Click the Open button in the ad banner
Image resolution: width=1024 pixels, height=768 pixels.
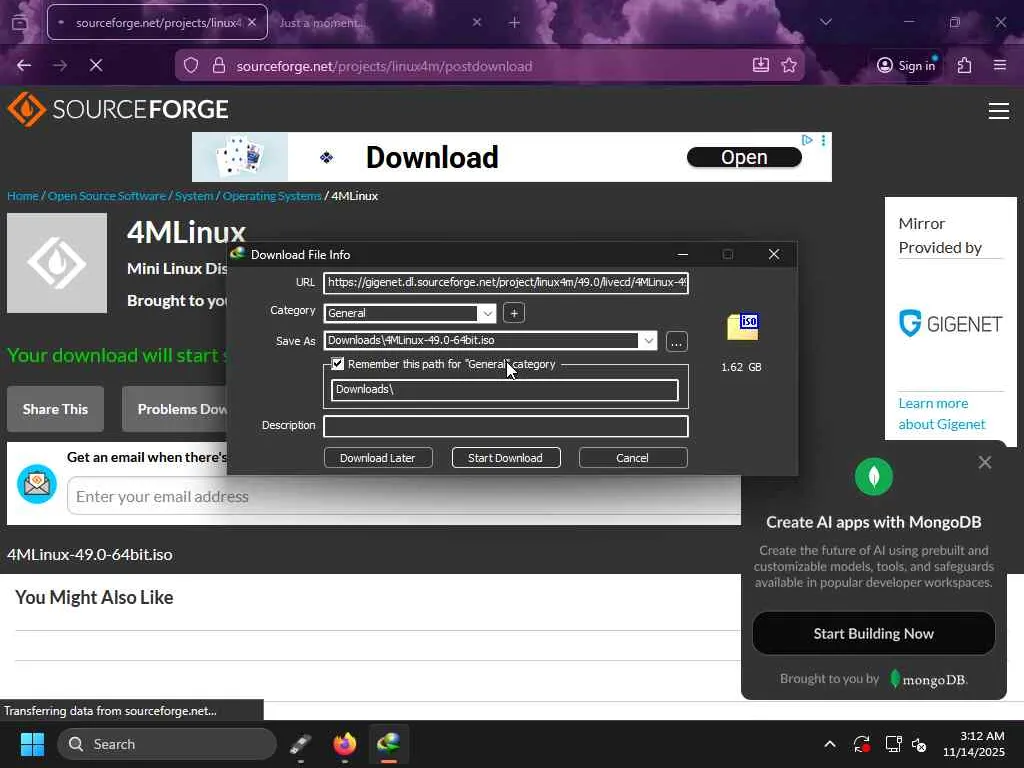coord(744,157)
